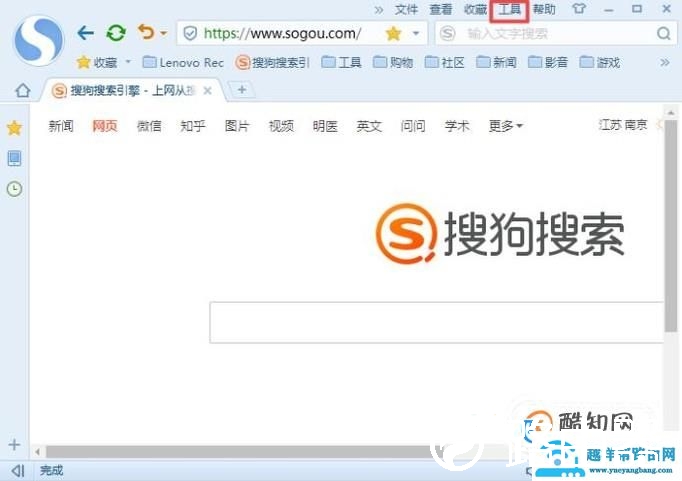The width and height of the screenshot is (682, 481).
Task: Focus the main Sogou search input box
Action: 436,322
